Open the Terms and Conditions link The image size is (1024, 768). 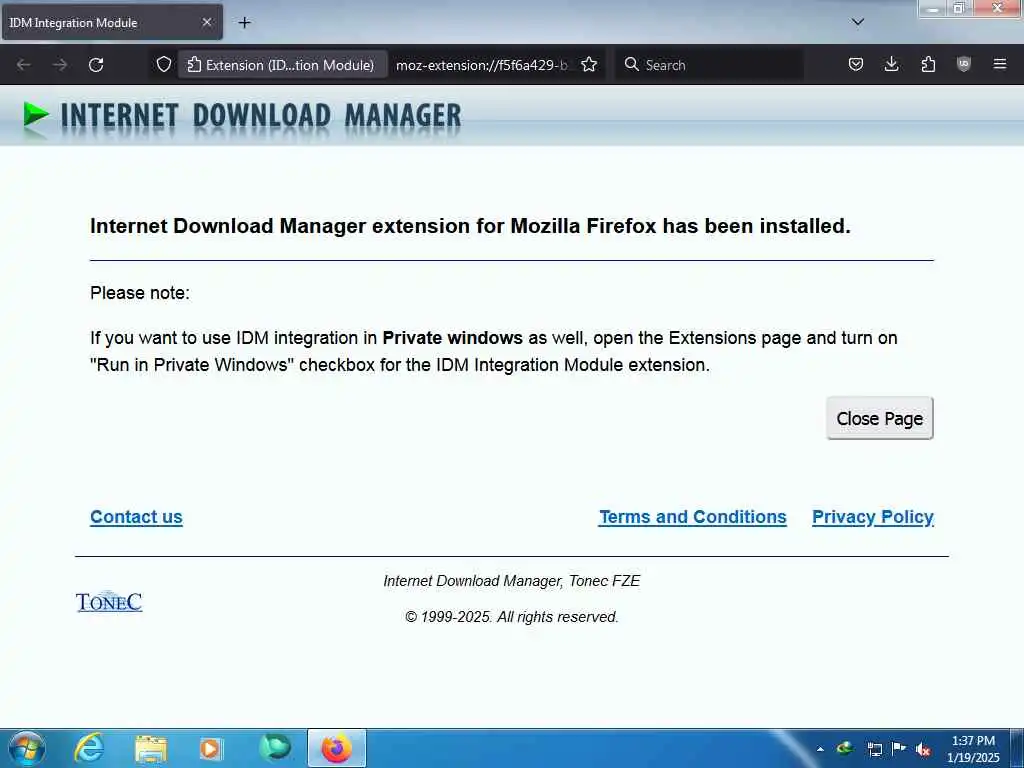[693, 517]
